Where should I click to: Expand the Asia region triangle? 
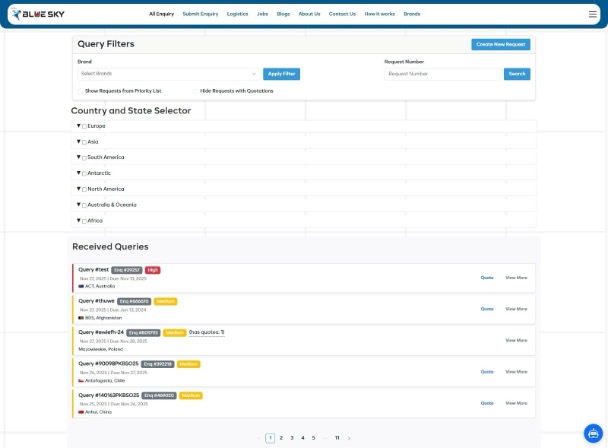78,142
